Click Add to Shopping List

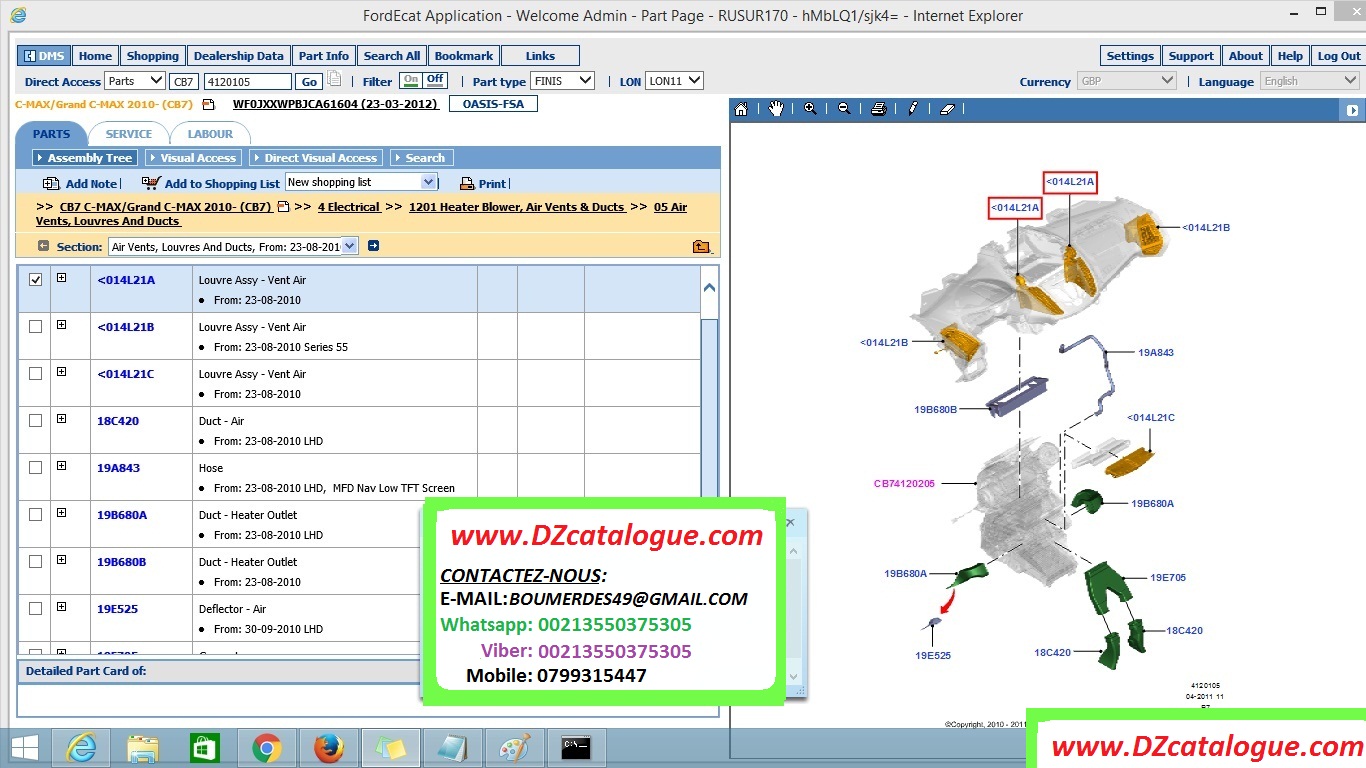coord(222,184)
